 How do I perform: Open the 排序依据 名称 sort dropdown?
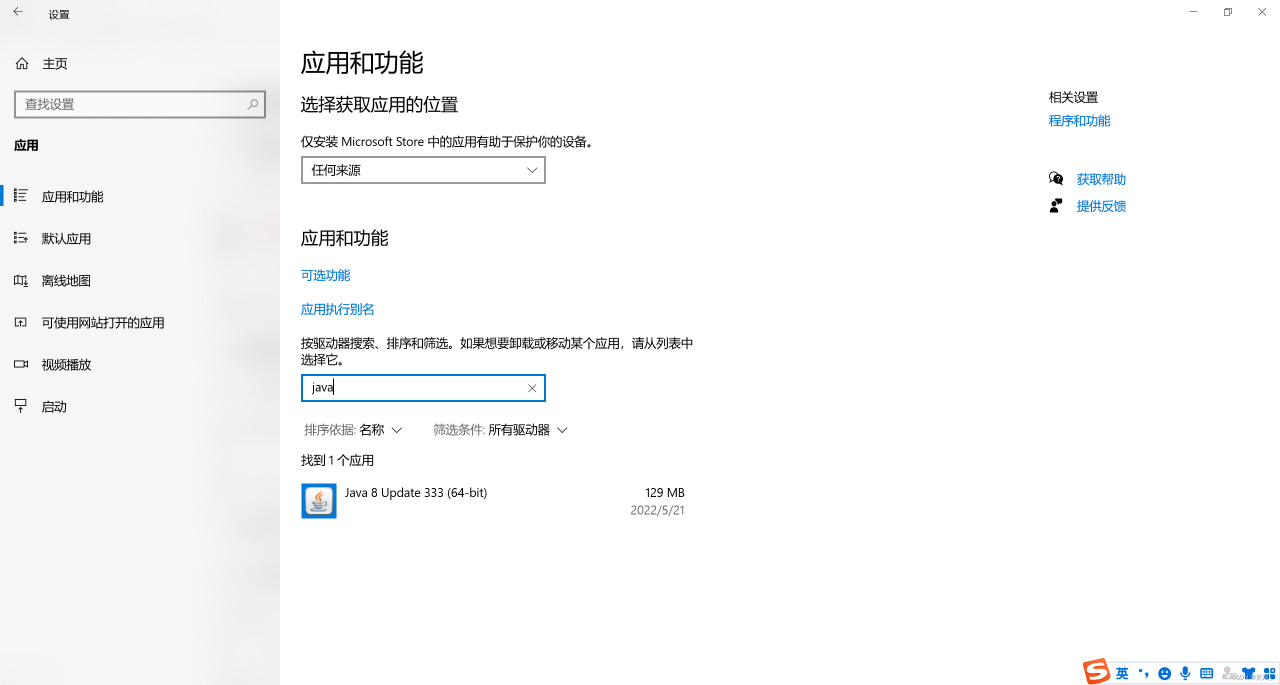(353, 430)
